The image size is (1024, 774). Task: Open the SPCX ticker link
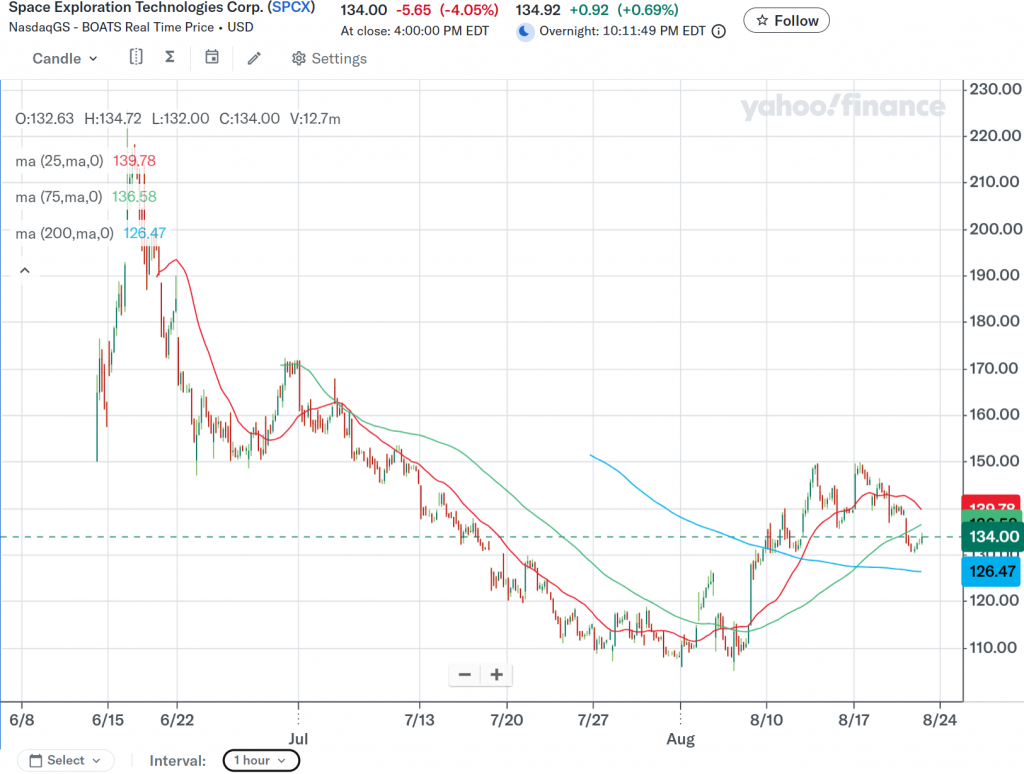coord(291,8)
